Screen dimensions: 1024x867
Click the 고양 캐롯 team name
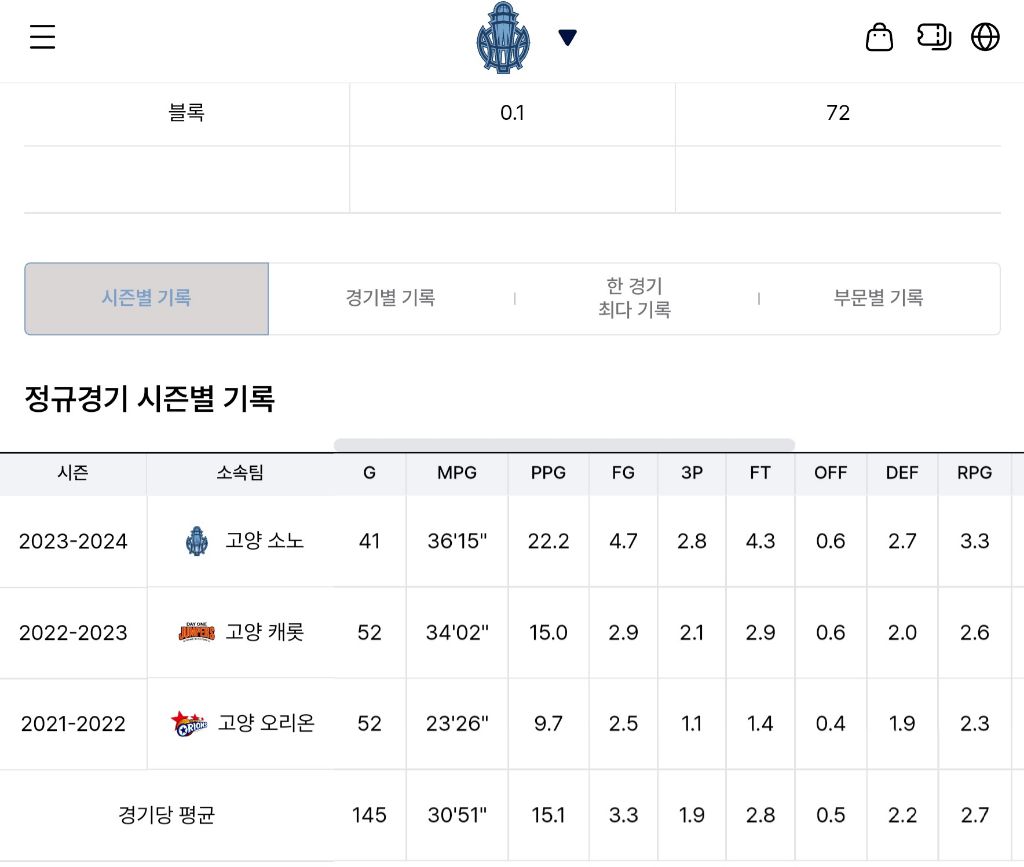264,632
